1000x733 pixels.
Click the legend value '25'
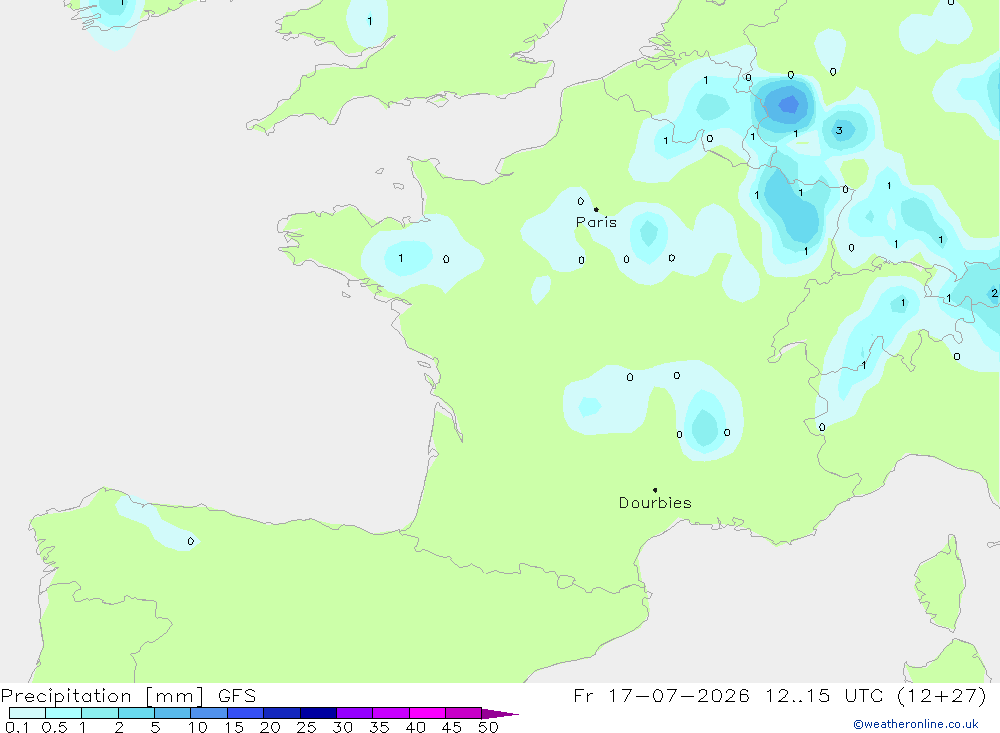pos(306,727)
